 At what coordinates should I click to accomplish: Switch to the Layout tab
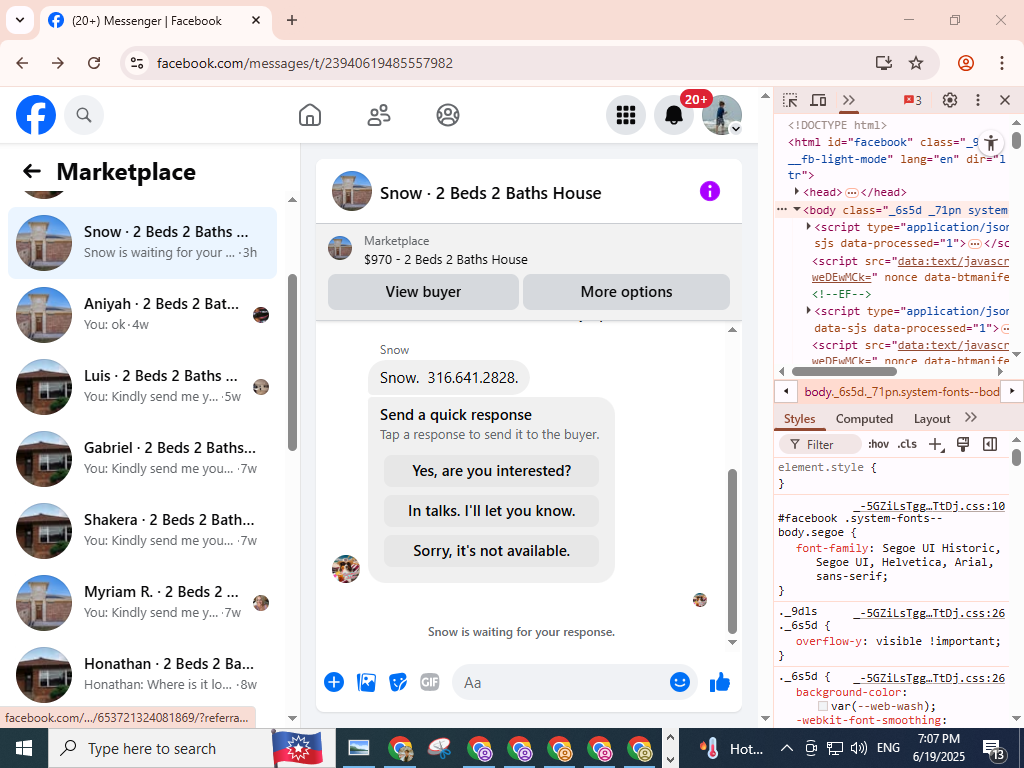coord(932,419)
